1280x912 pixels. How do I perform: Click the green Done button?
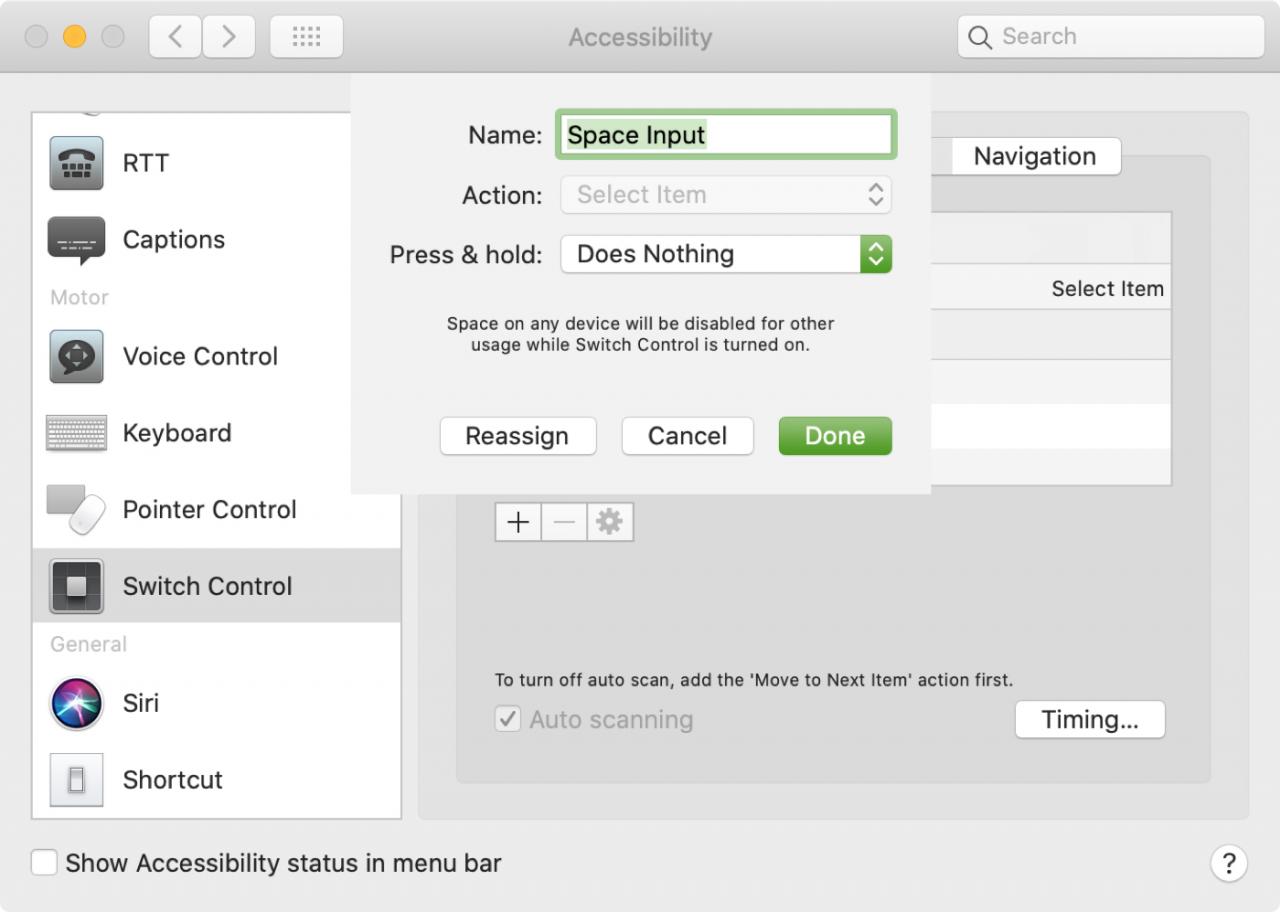pyautogui.click(x=835, y=436)
